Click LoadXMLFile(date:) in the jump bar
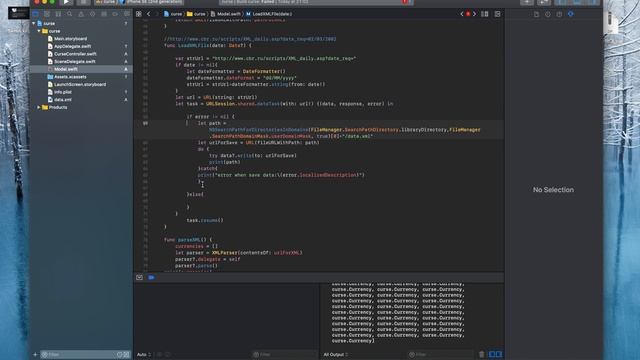This screenshot has width=640, height=360. click(x=269, y=14)
